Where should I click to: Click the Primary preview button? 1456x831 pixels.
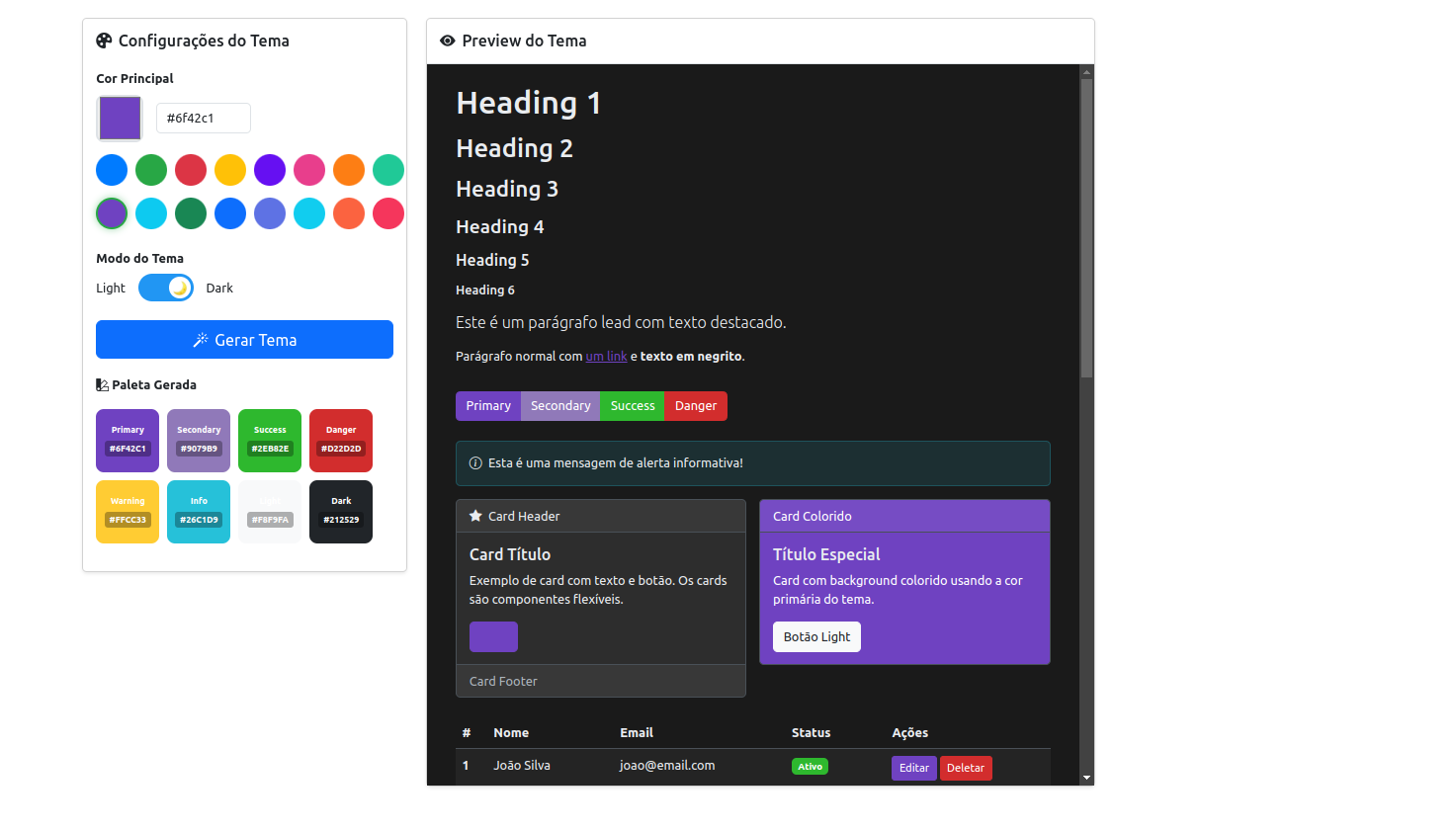tap(488, 406)
